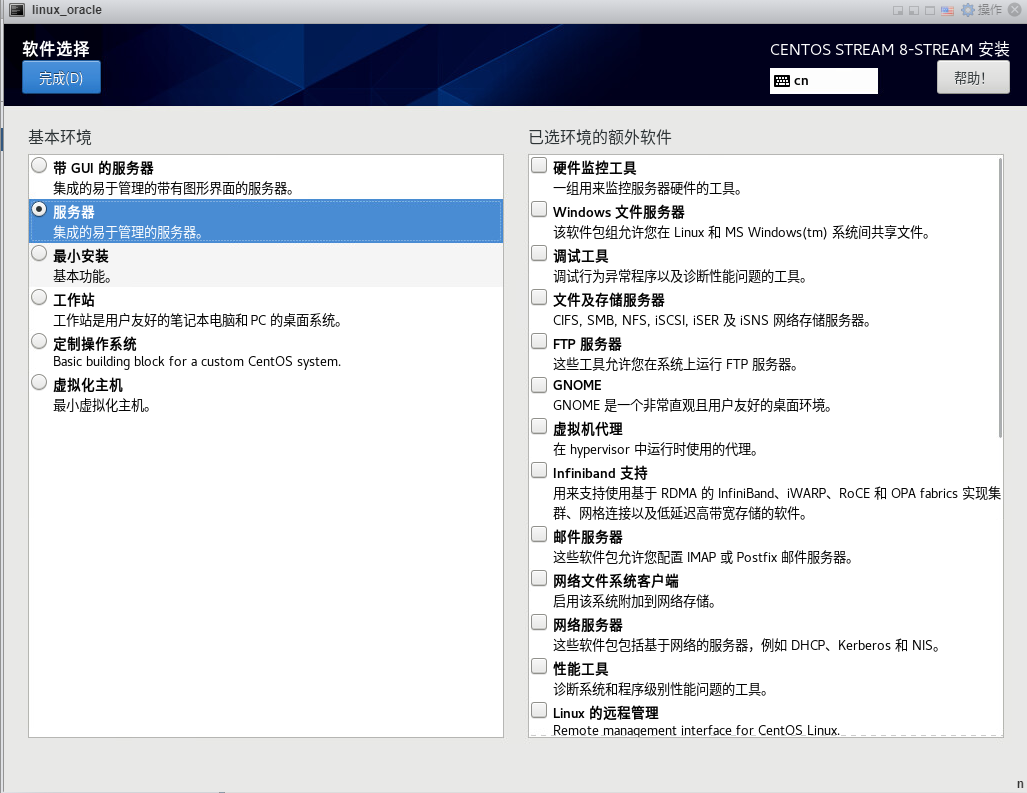Select 带 GUI 的服务器 base environment

39,165
